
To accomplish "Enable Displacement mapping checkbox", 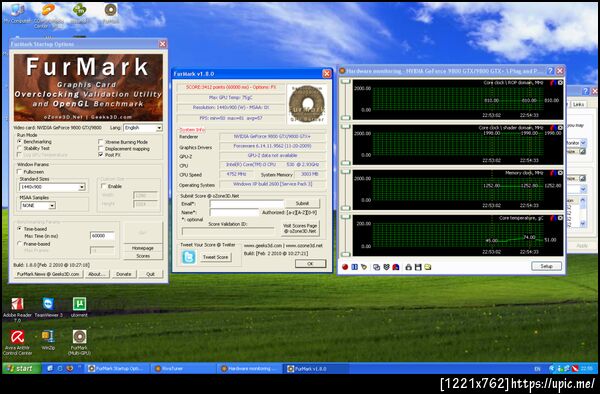I will [101, 148].
